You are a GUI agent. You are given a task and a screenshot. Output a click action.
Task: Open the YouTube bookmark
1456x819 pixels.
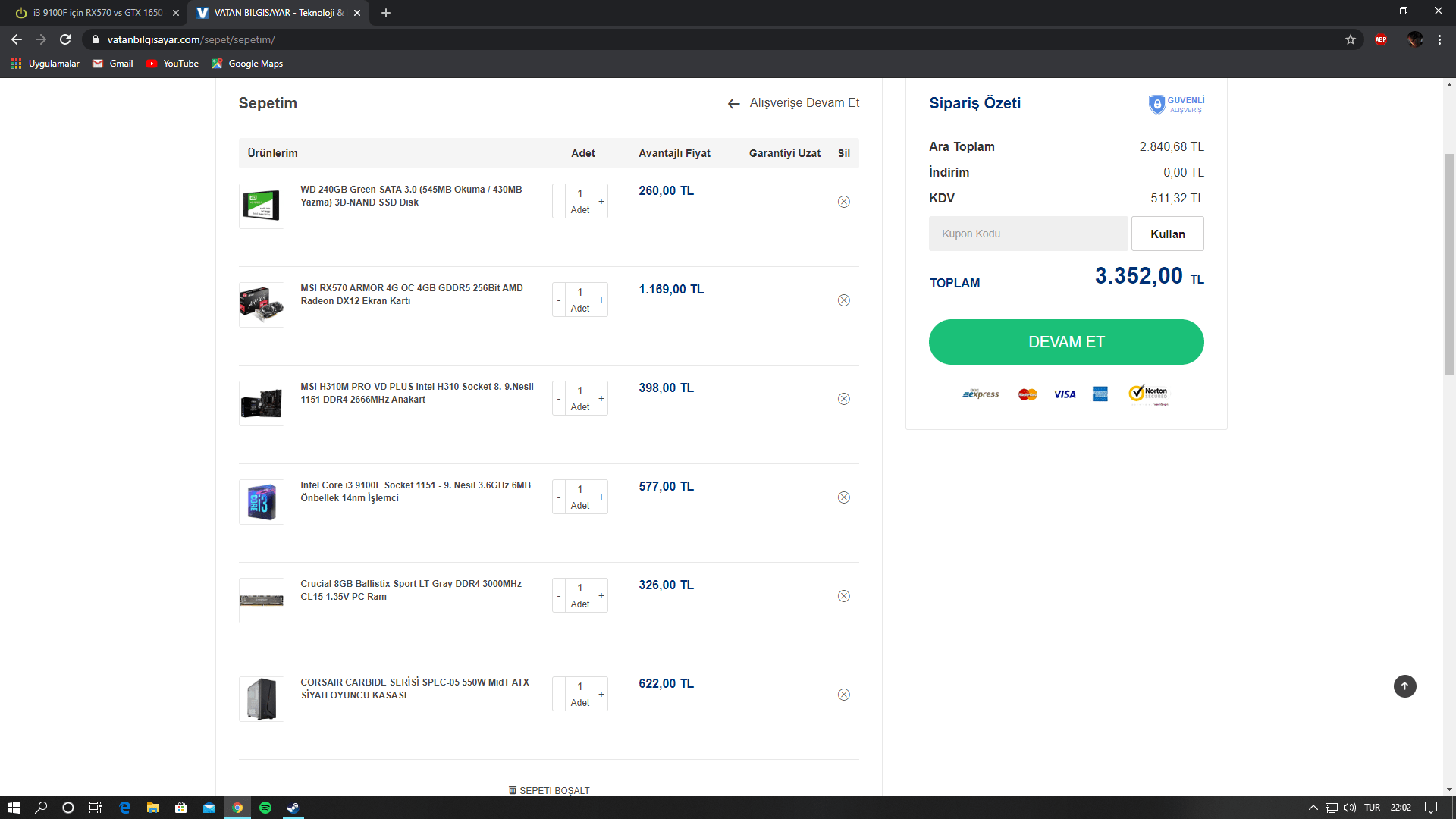tap(172, 64)
